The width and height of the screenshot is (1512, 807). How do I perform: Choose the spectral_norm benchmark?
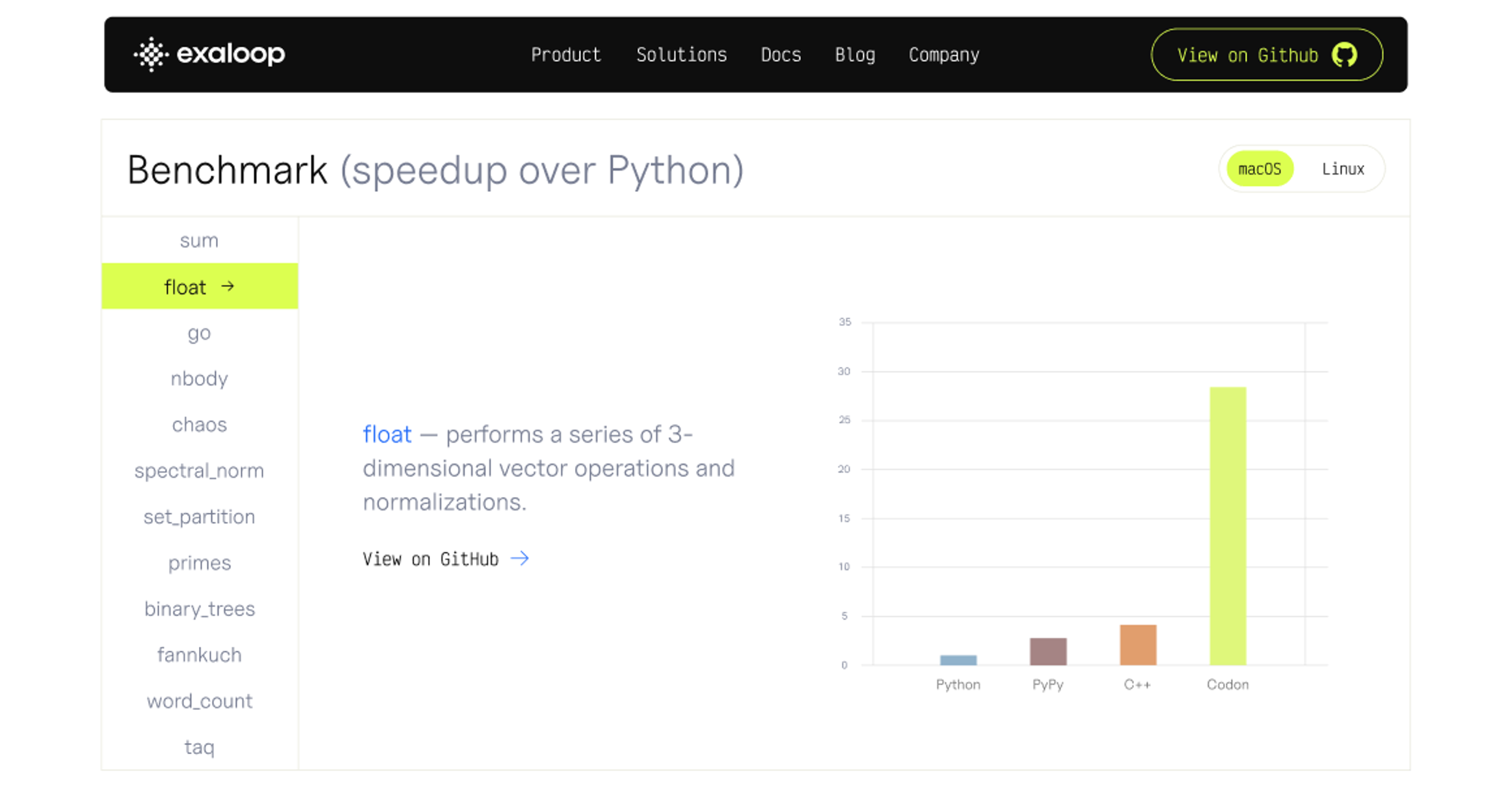click(x=200, y=471)
